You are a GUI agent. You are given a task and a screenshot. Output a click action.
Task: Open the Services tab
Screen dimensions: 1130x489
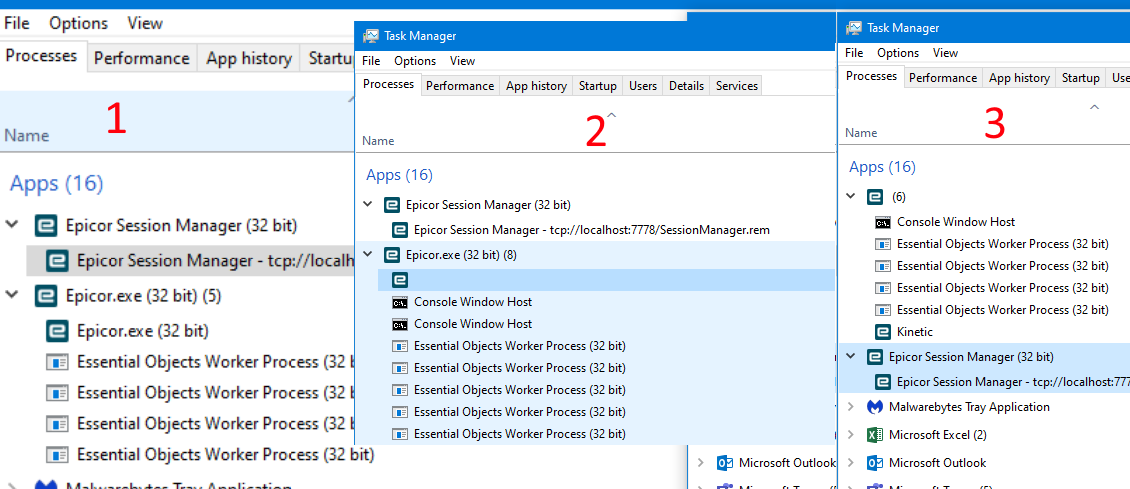[737, 86]
